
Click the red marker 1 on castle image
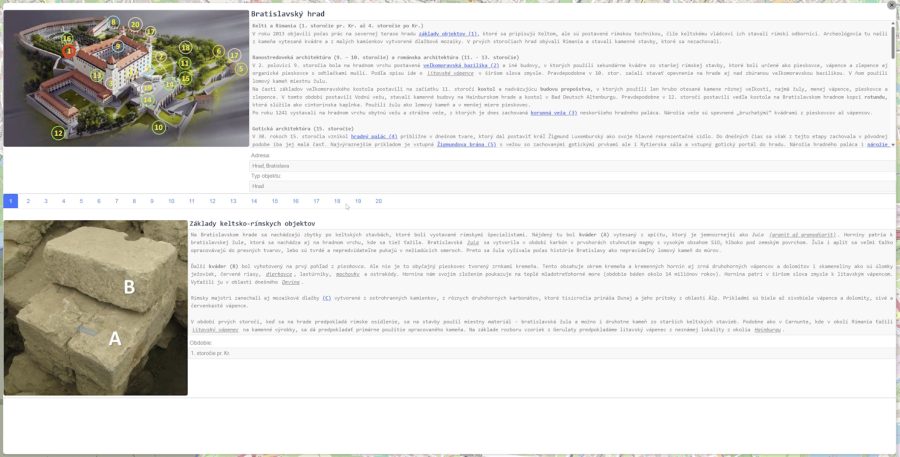(x=68, y=51)
